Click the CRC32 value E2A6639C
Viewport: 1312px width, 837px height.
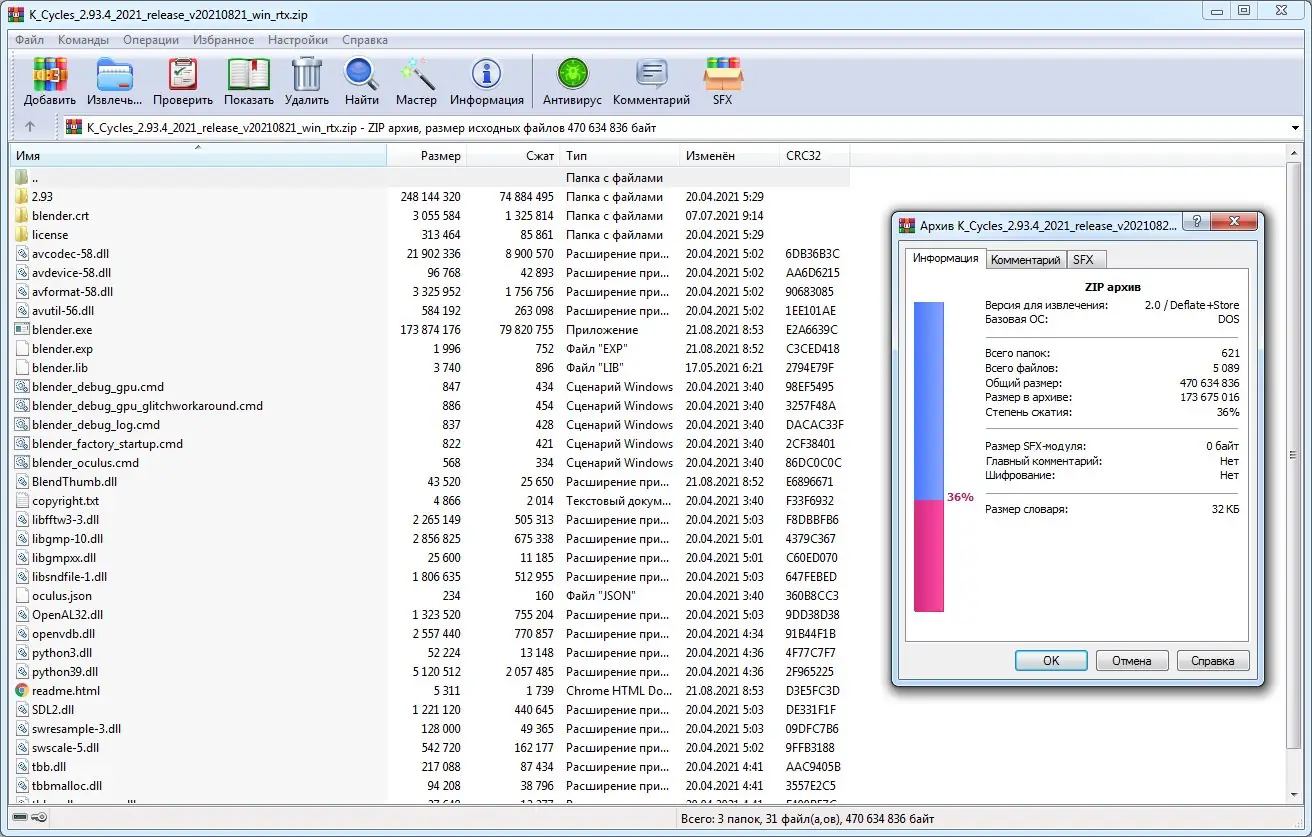(x=812, y=330)
